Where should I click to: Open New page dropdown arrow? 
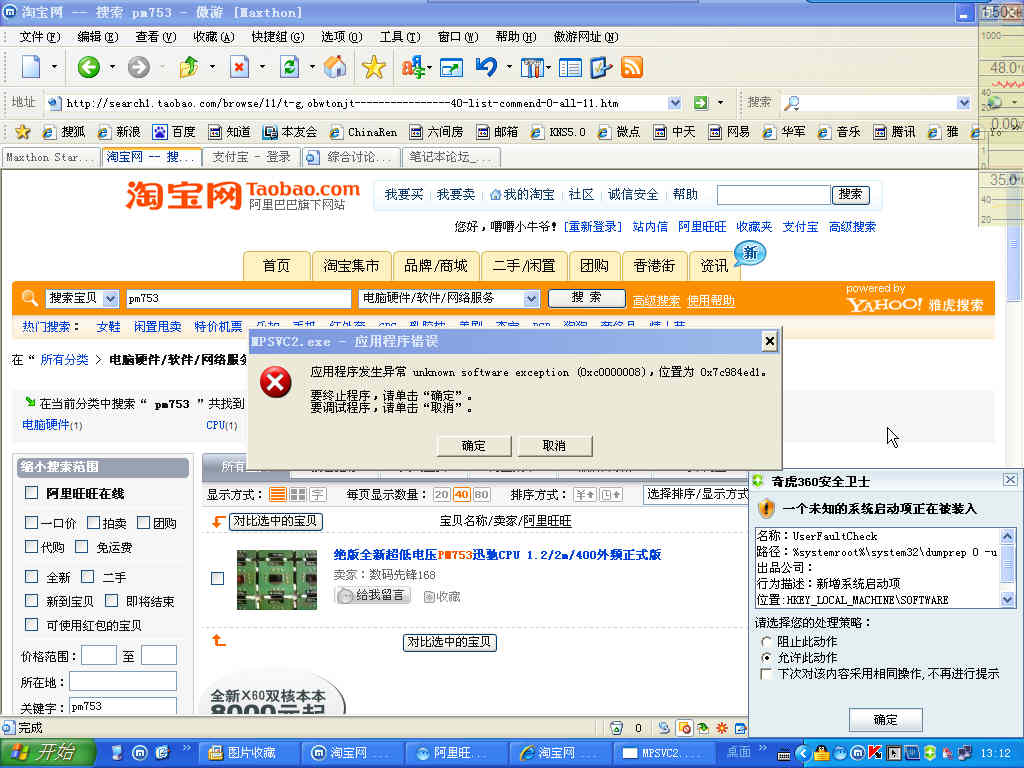(x=54, y=67)
